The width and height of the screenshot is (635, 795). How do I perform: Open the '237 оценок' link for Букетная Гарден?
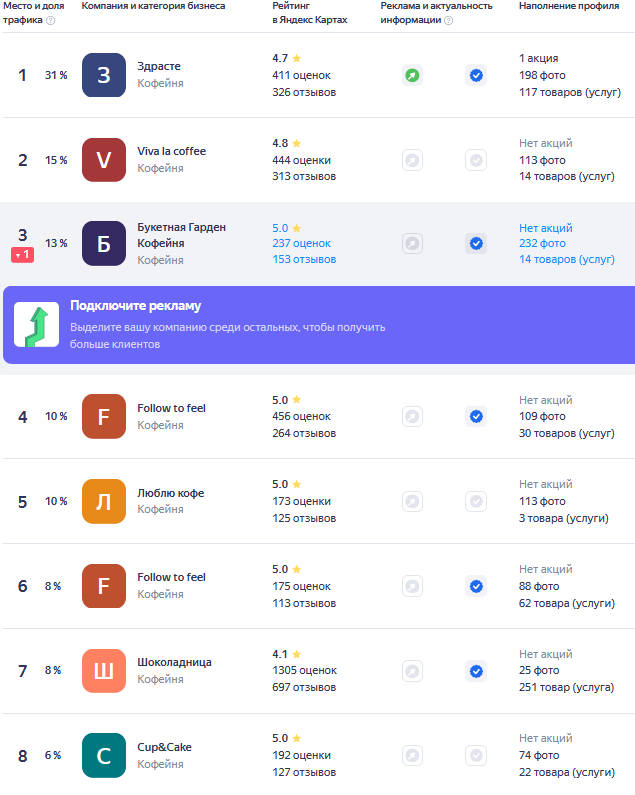point(301,243)
